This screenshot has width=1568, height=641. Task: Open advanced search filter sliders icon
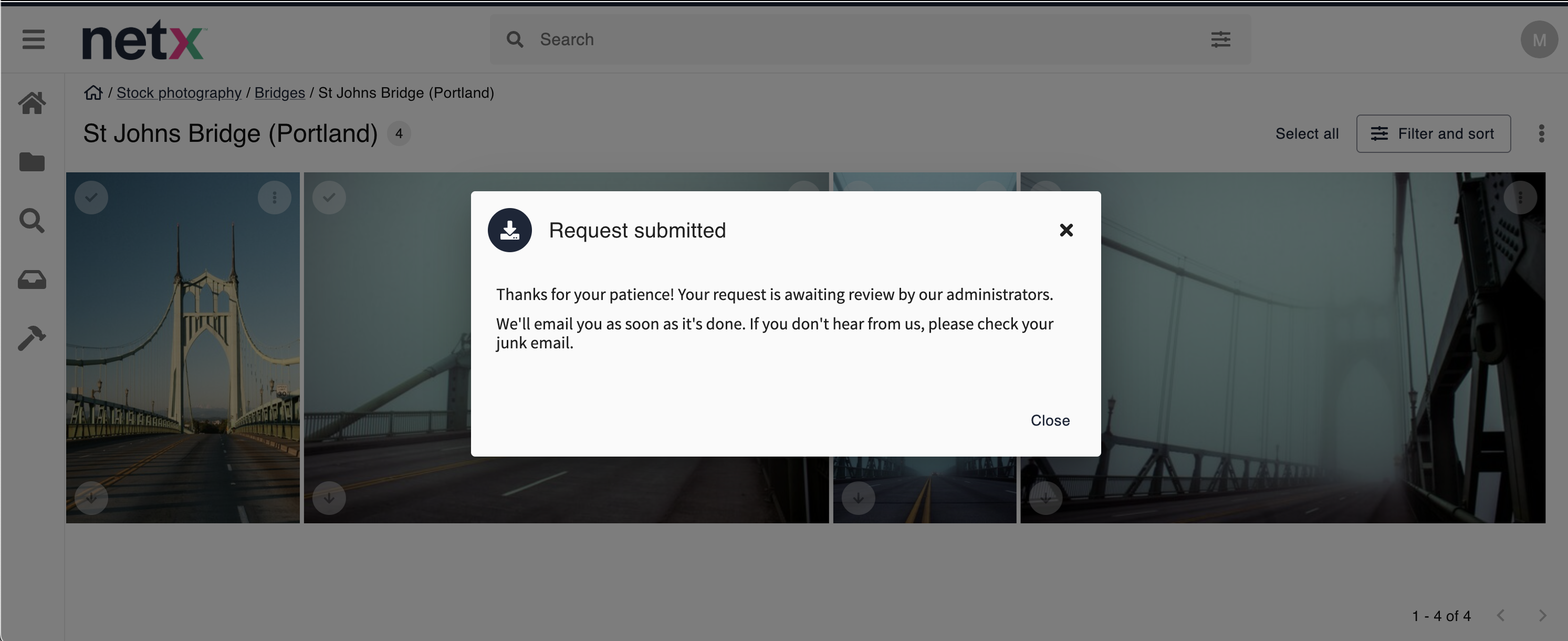[x=1220, y=39]
